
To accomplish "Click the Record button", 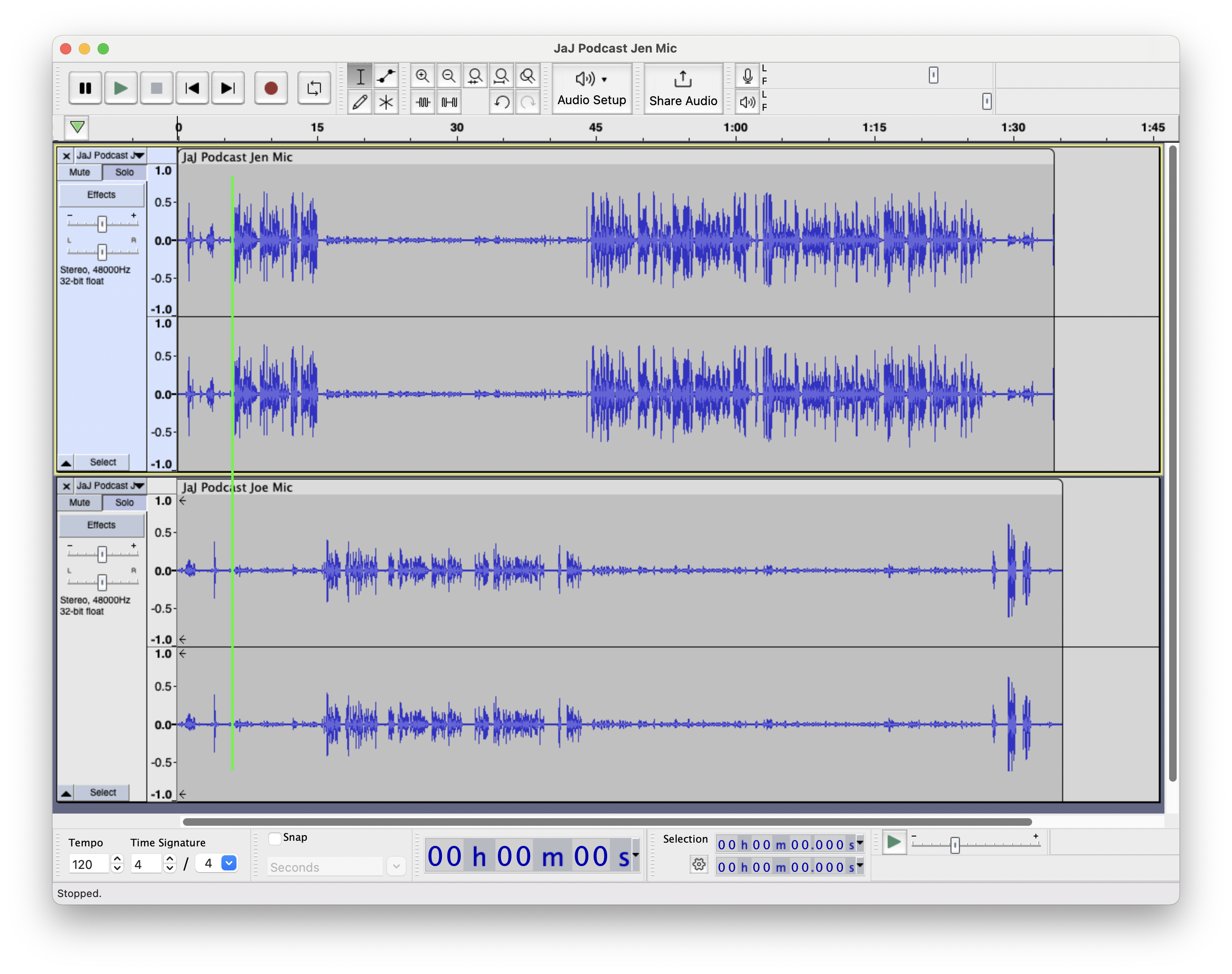I will pos(271,88).
